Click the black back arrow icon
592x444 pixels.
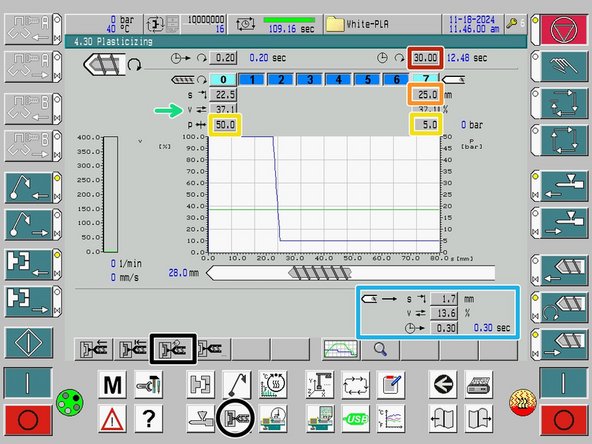click(x=443, y=384)
